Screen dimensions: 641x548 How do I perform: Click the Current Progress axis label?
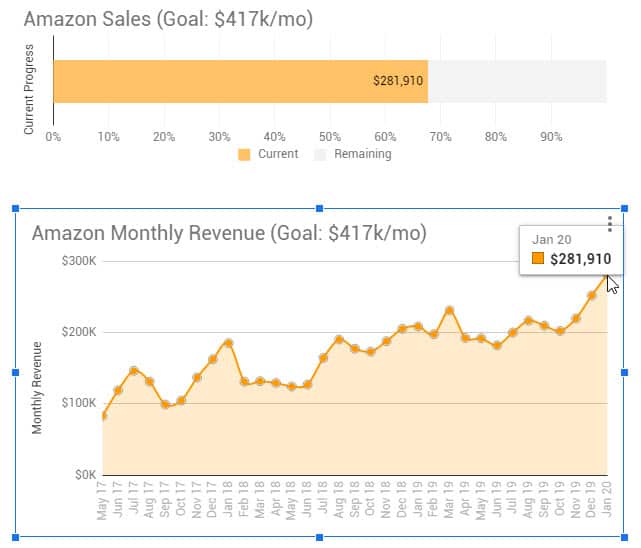pos(29,89)
